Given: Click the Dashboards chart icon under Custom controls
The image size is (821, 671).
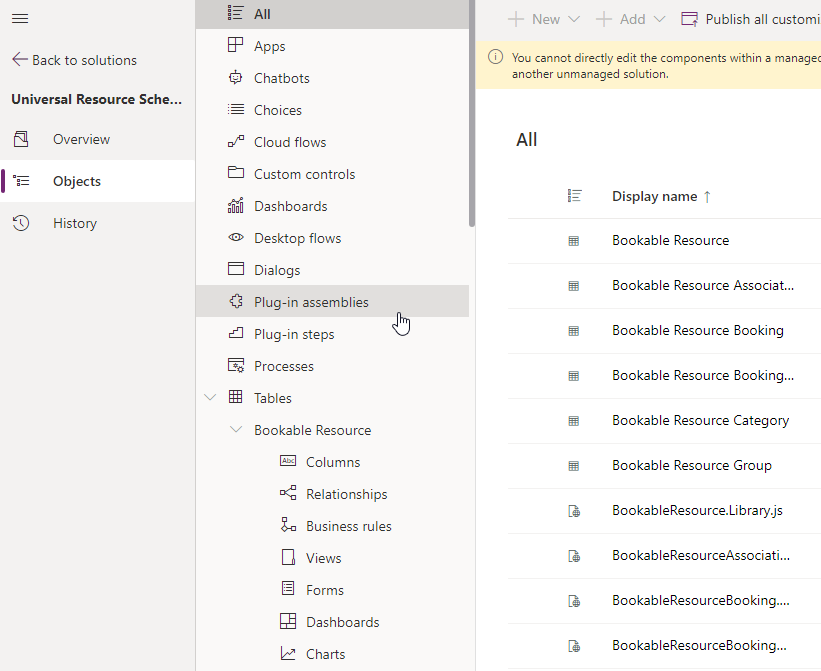Looking at the screenshot, I should (x=235, y=205).
